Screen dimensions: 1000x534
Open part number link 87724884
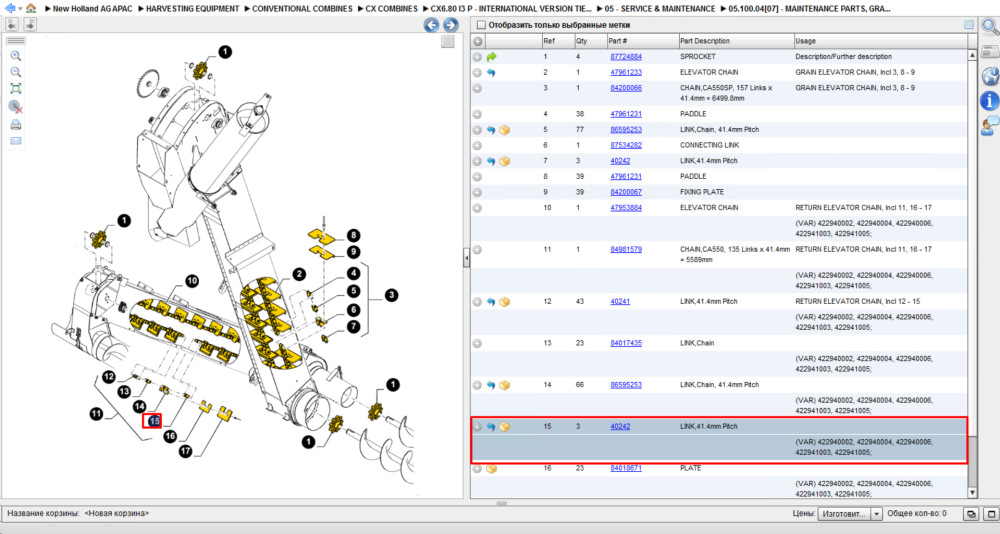tap(626, 57)
